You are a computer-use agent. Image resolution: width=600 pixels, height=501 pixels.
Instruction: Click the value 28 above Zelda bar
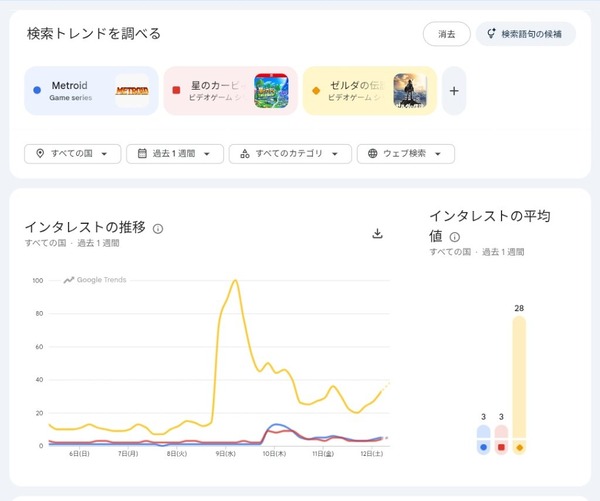pos(519,308)
